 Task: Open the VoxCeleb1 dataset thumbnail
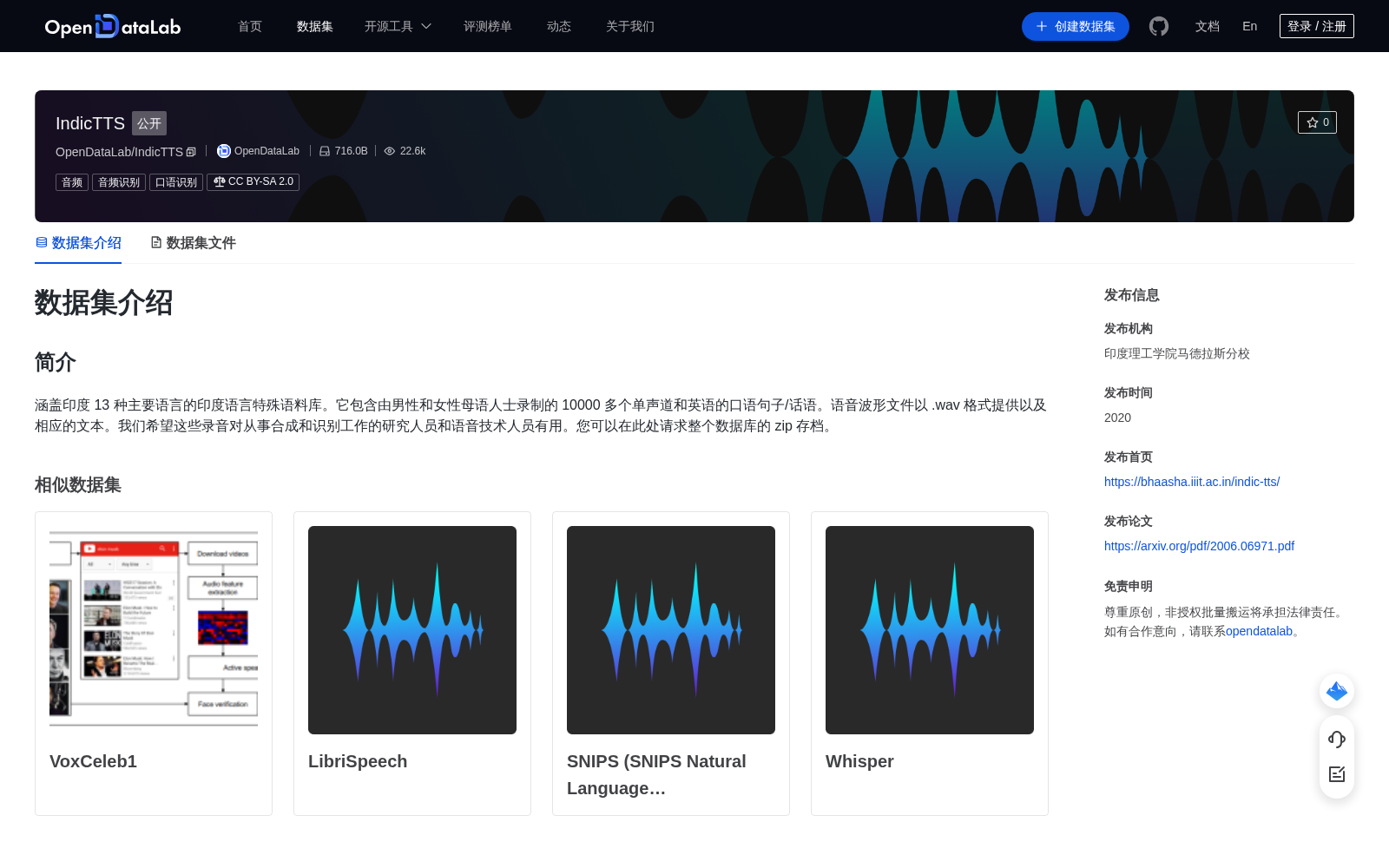154,630
